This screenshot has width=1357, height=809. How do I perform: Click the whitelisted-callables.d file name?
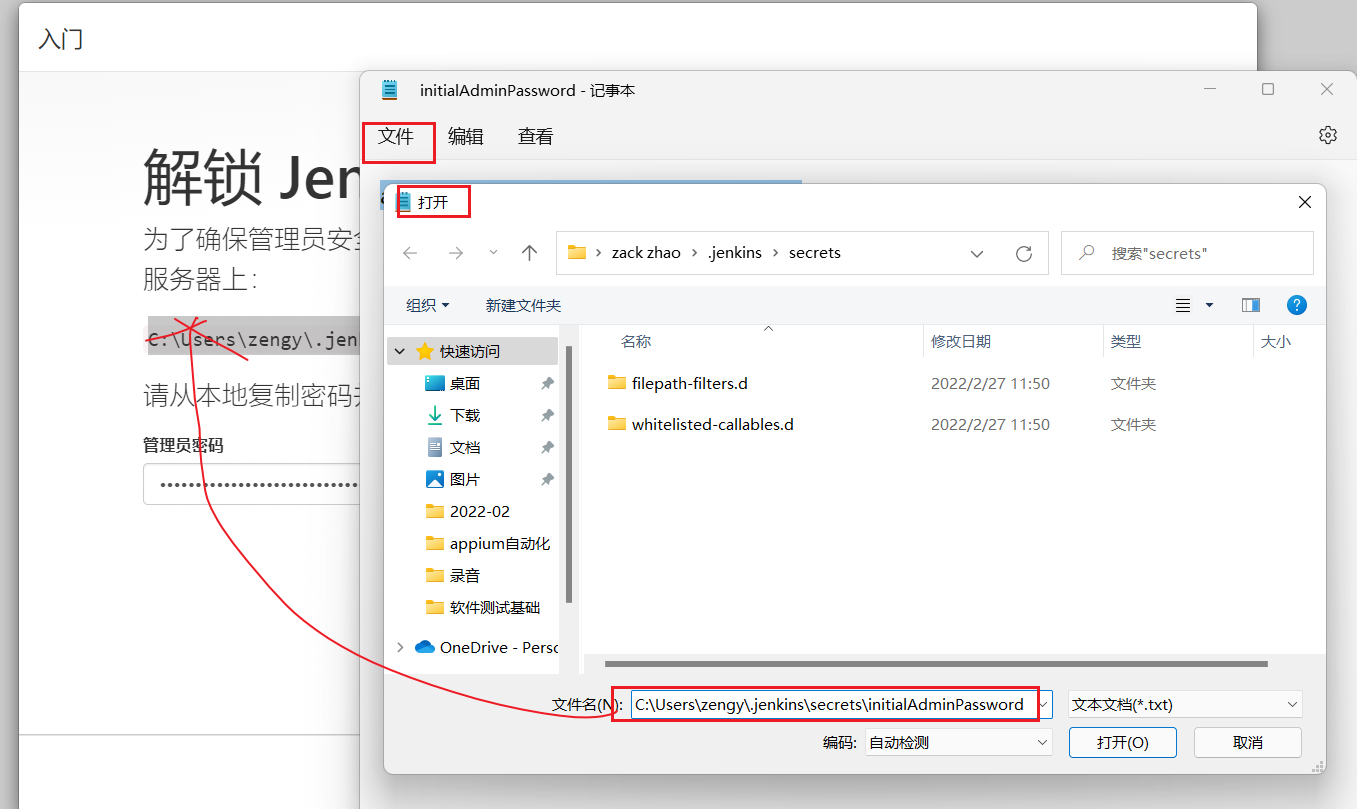(713, 424)
